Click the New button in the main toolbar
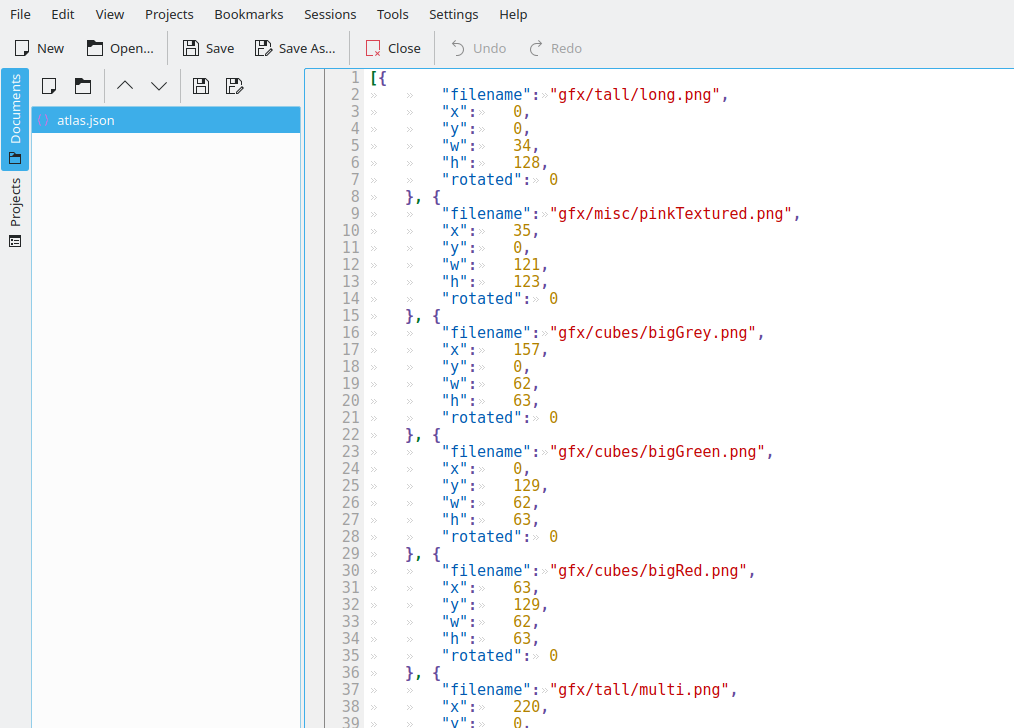Viewport: 1014px width, 728px height. pos(39,48)
